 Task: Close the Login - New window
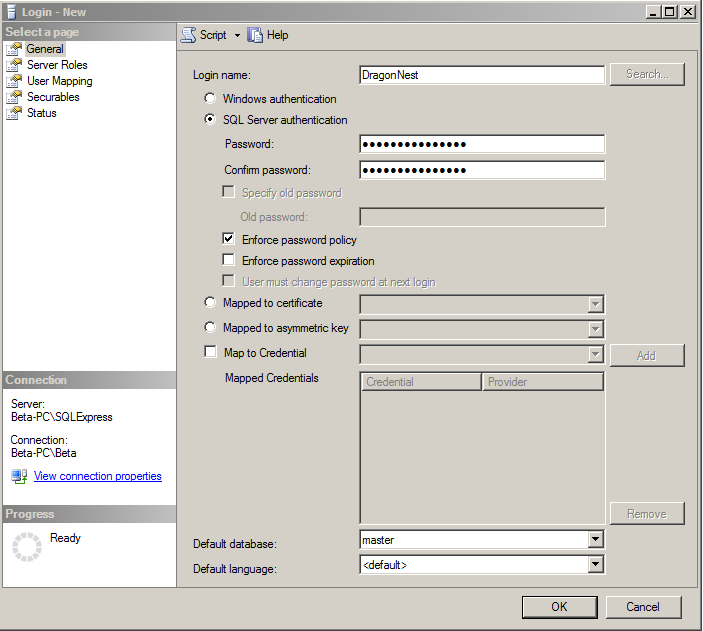point(687,12)
